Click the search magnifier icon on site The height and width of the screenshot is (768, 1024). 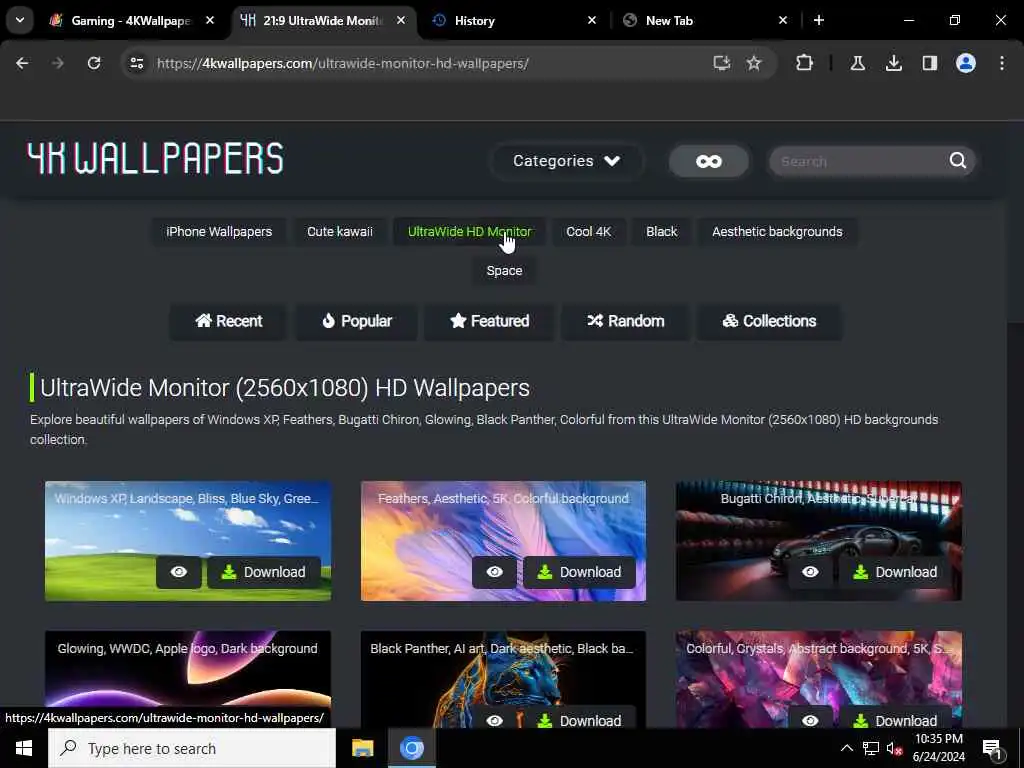pos(957,161)
